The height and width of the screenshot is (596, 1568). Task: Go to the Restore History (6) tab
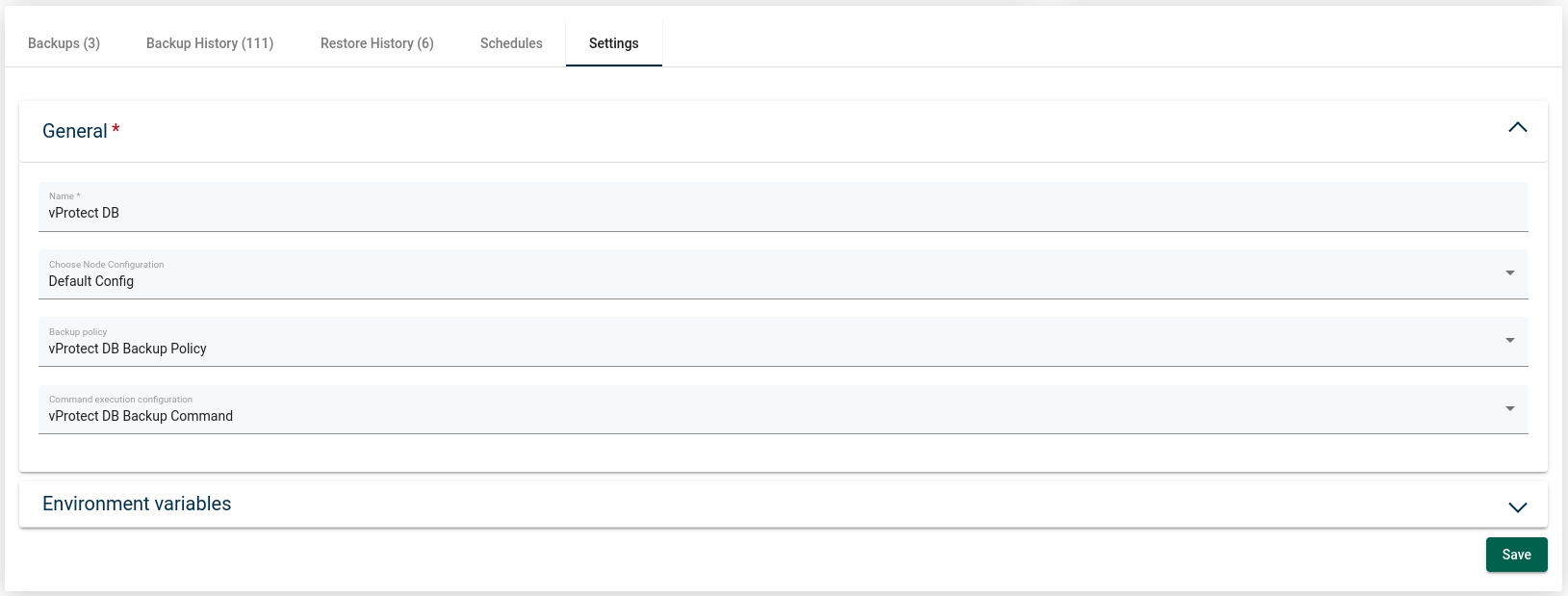tap(376, 43)
